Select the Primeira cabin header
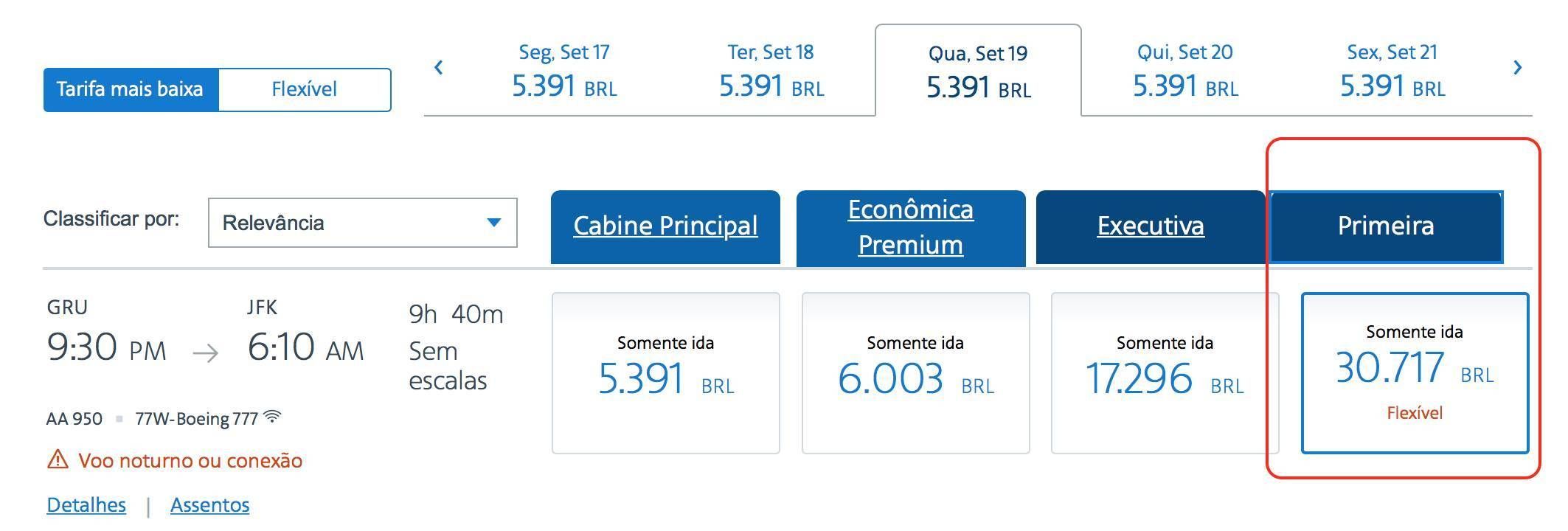Image resolution: width=1568 pixels, height=531 pixels. click(1386, 226)
